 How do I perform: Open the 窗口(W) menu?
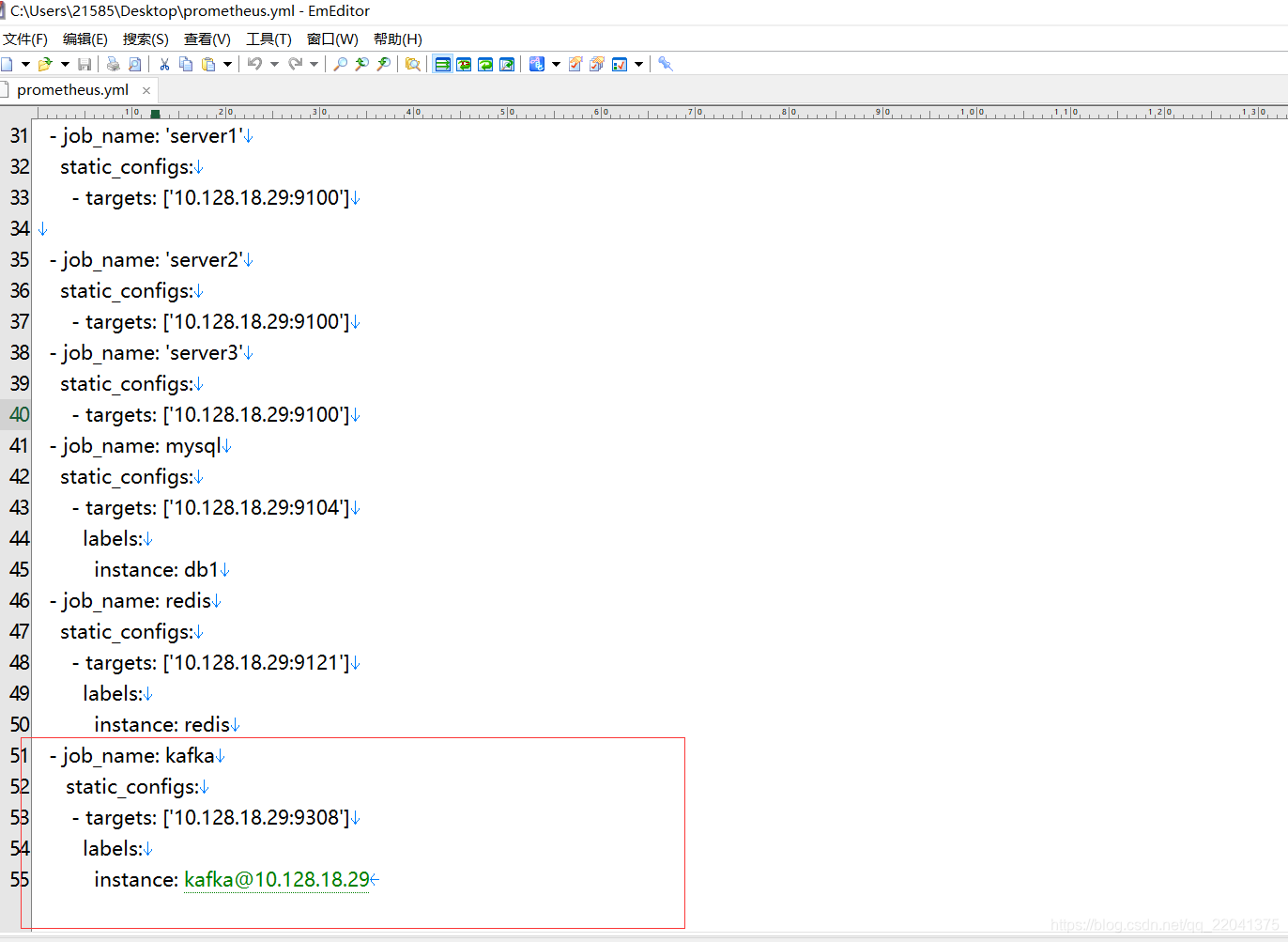pyautogui.click(x=332, y=39)
